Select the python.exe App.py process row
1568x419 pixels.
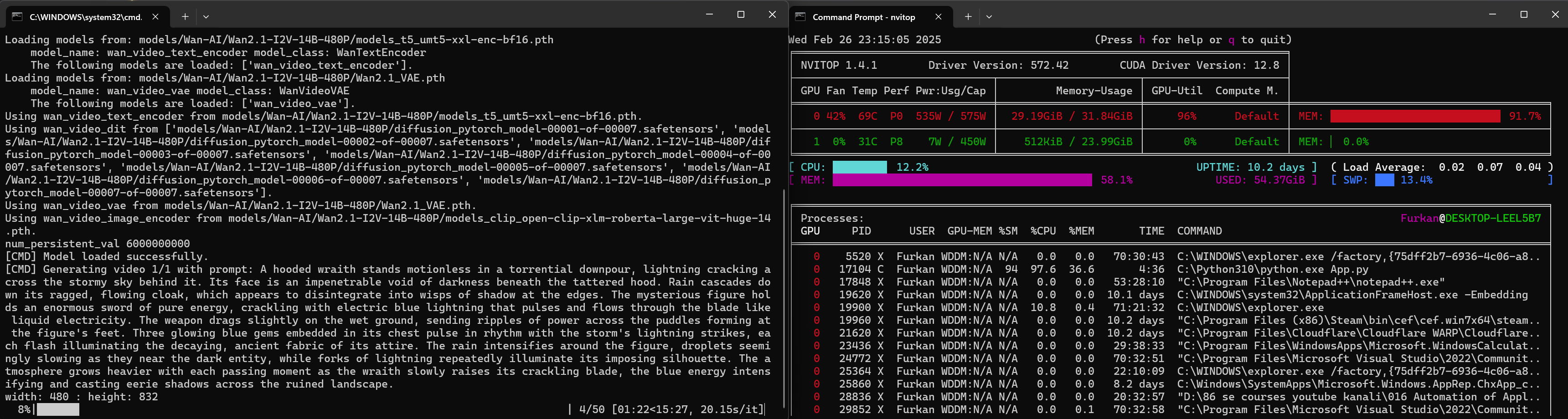click(1272, 270)
